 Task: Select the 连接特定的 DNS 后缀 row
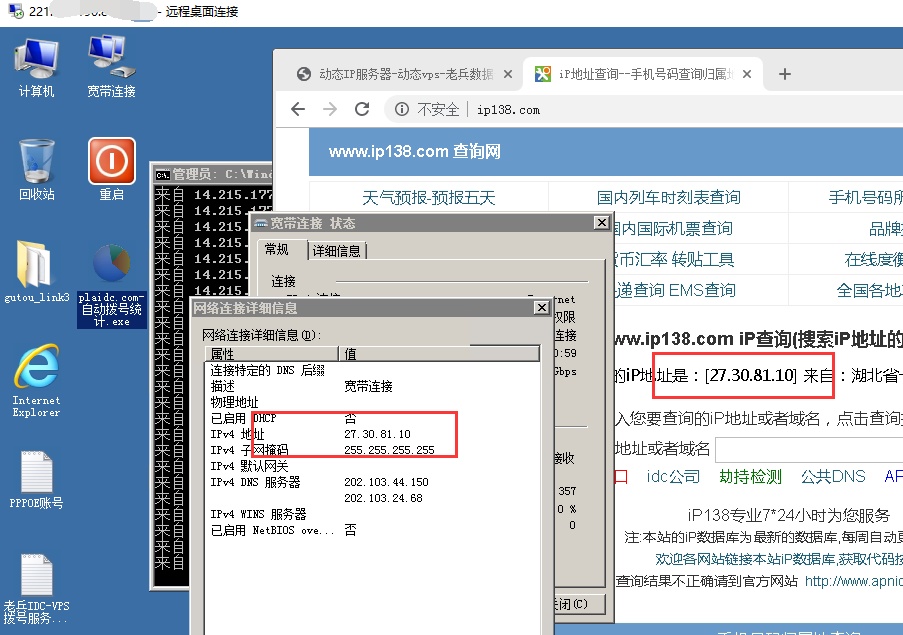coord(372,370)
